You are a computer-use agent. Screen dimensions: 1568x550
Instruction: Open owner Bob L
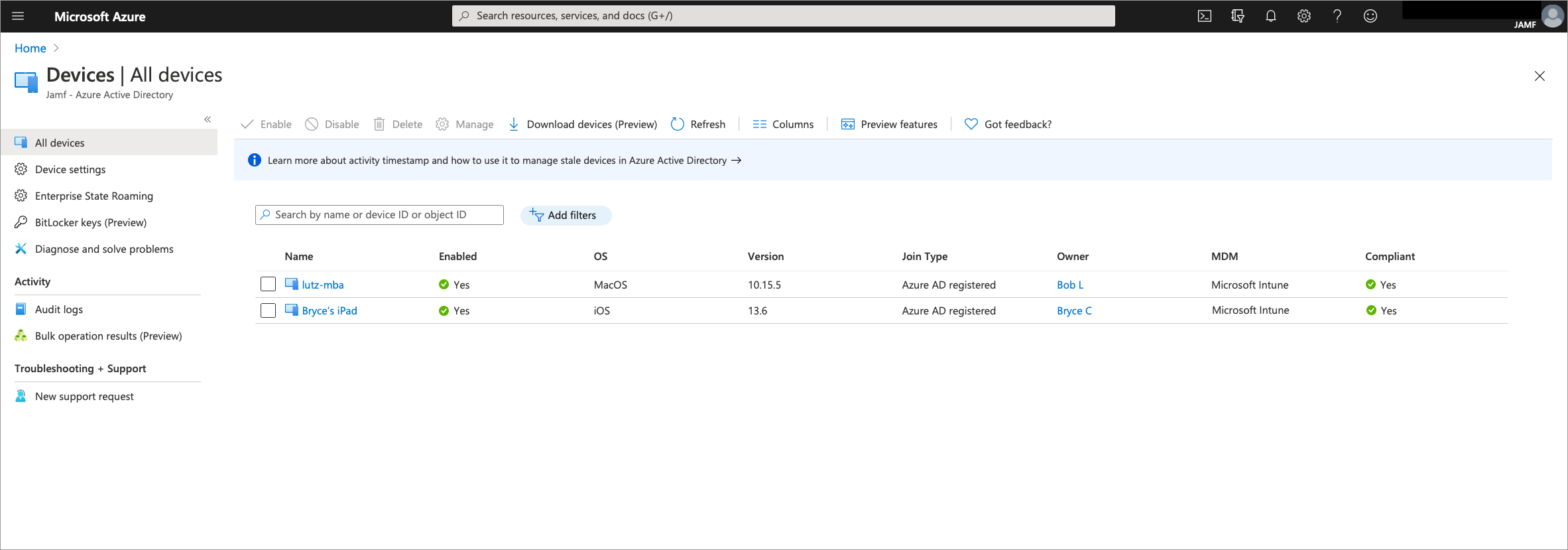point(1070,285)
